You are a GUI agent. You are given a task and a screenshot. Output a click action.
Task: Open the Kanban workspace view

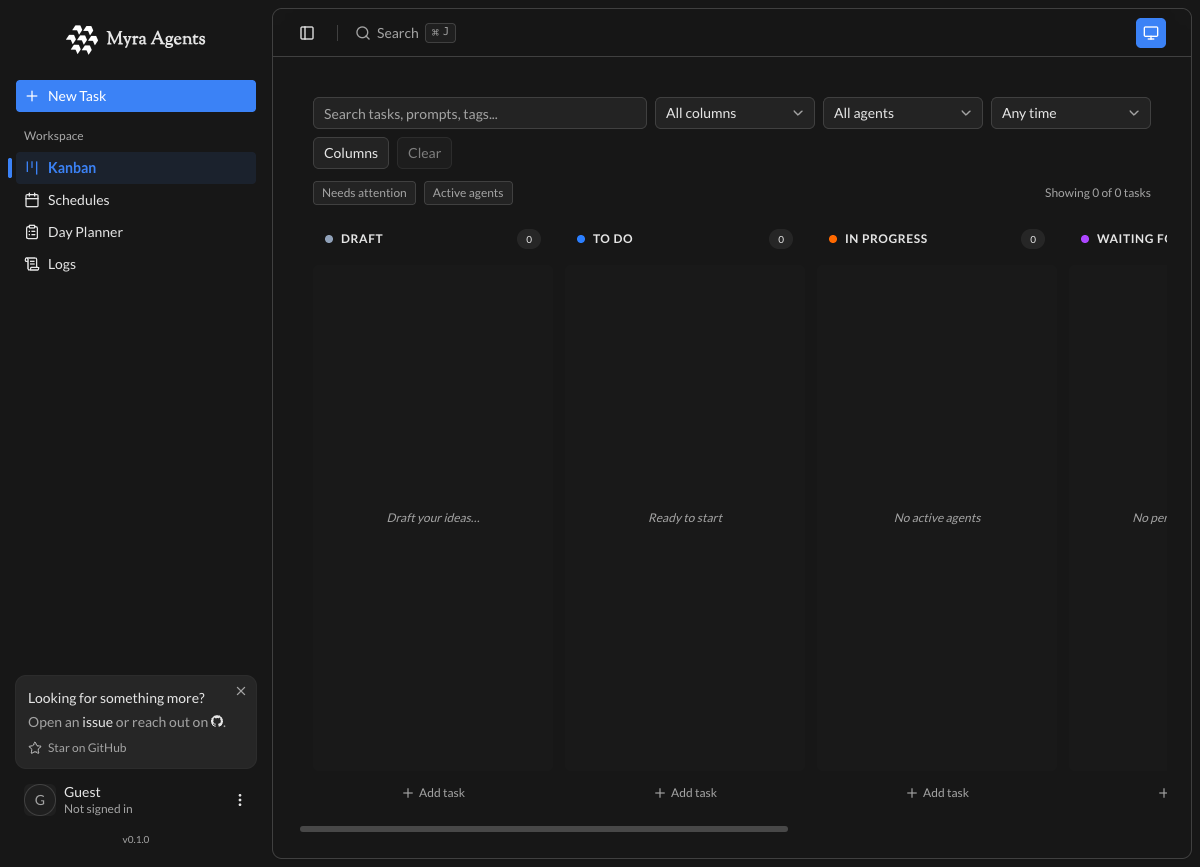[x=136, y=168]
